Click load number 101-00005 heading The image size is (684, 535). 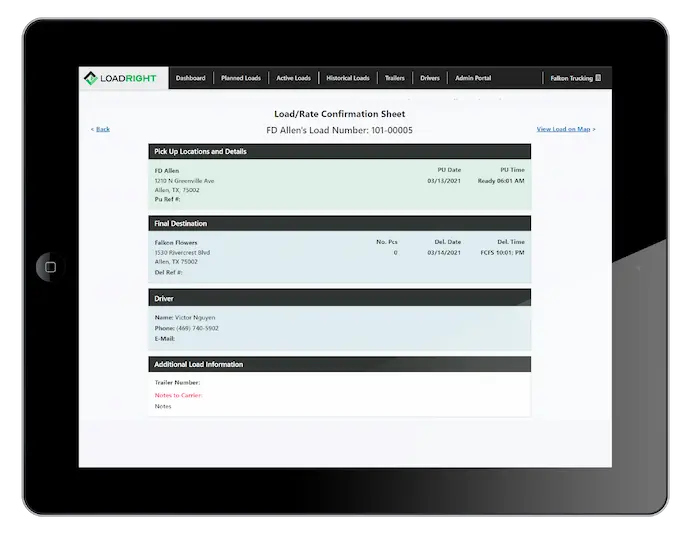339,130
